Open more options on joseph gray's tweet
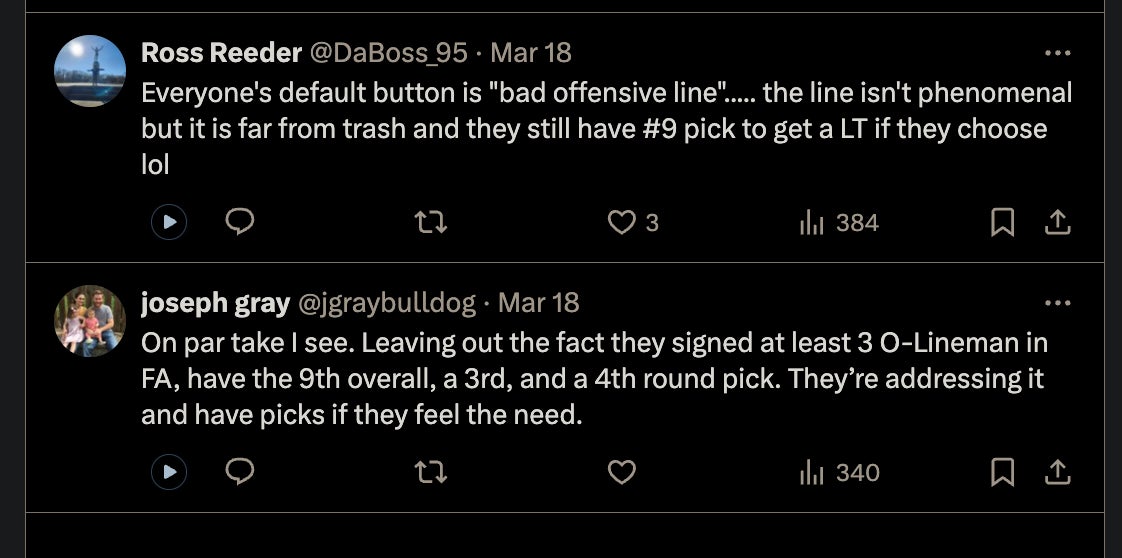 [x=1057, y=302]
